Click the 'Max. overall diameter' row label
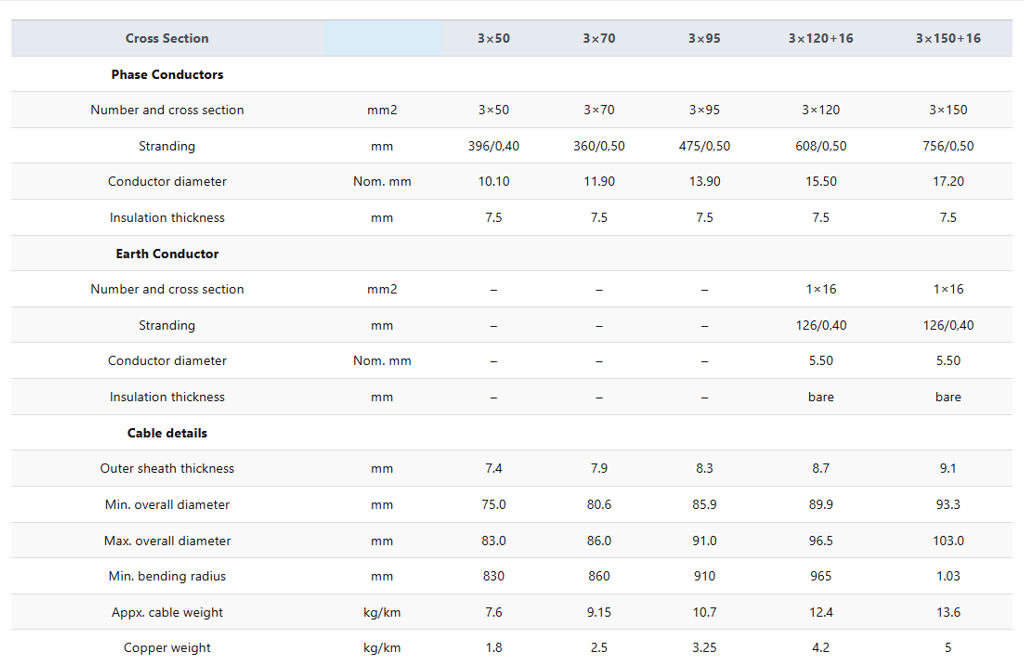1024x665 pixels. pos(167,541)
